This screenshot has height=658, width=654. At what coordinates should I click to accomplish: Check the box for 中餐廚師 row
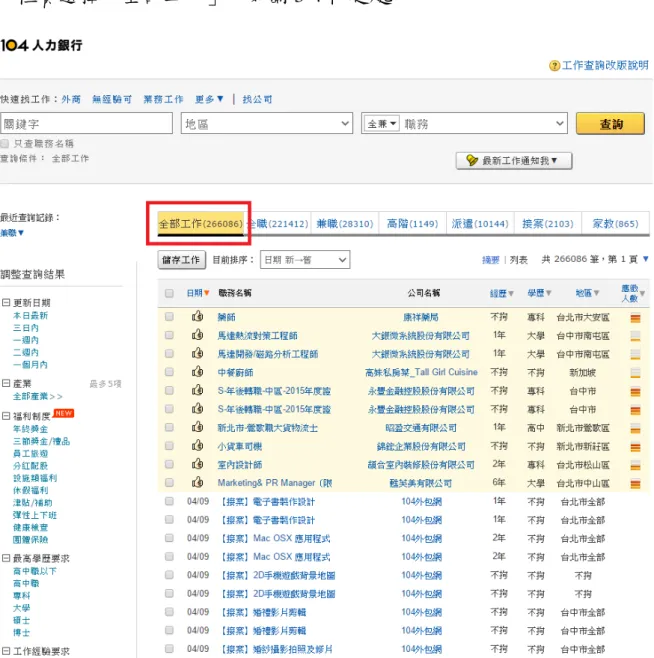coord(169,372)
